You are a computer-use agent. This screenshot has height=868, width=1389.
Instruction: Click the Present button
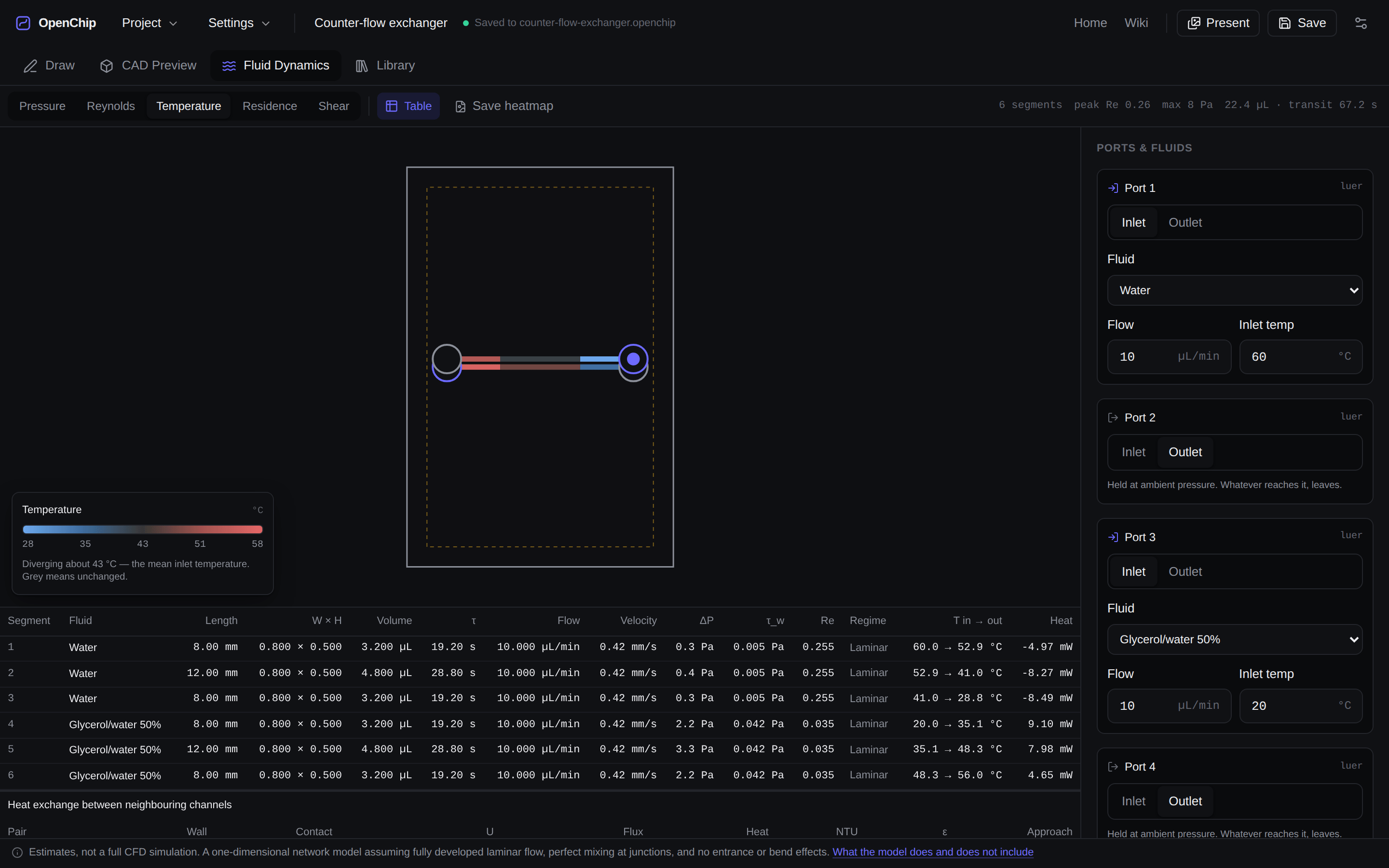pyautogui.click(x=1218, y=23)
